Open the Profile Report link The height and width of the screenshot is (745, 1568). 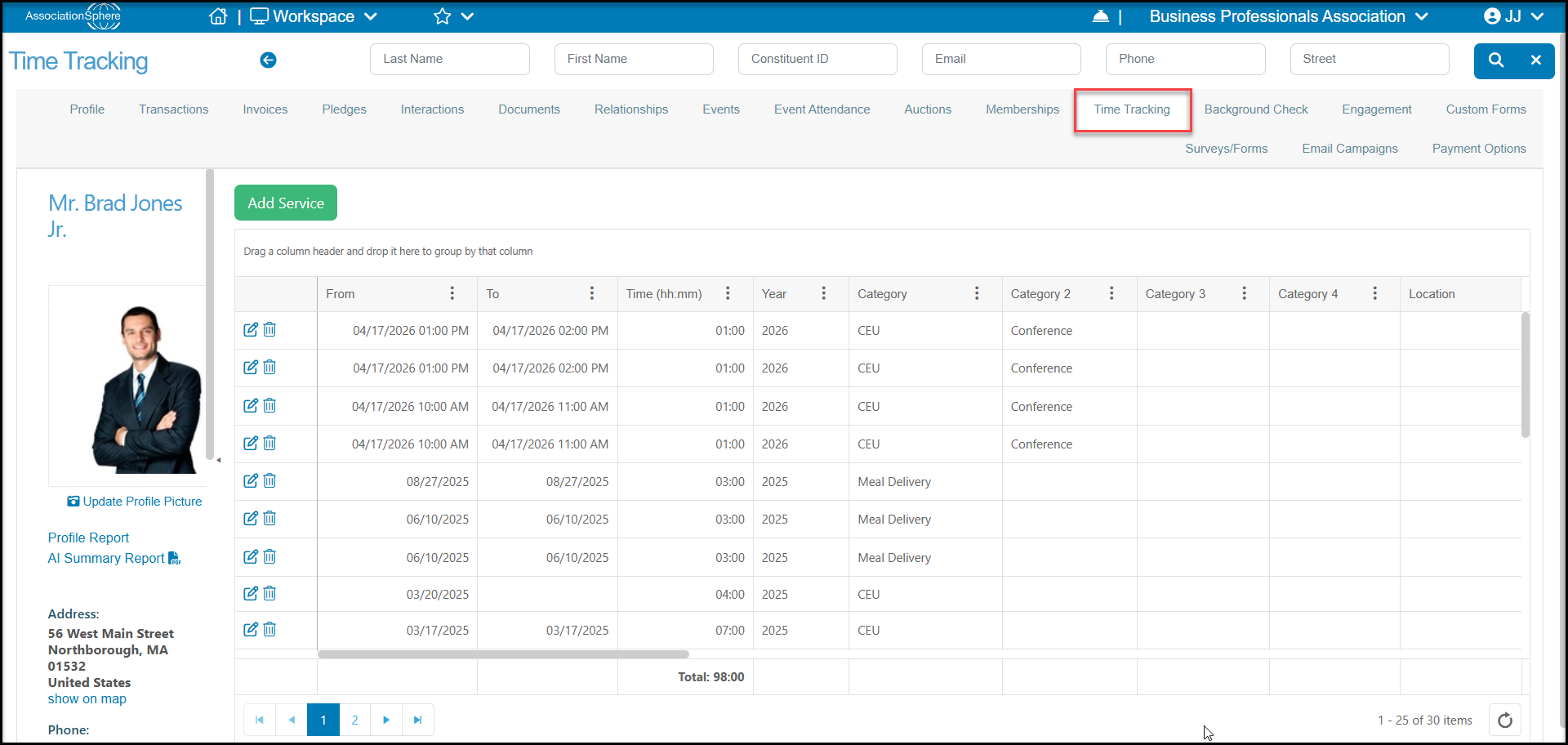tap(88, 538)
